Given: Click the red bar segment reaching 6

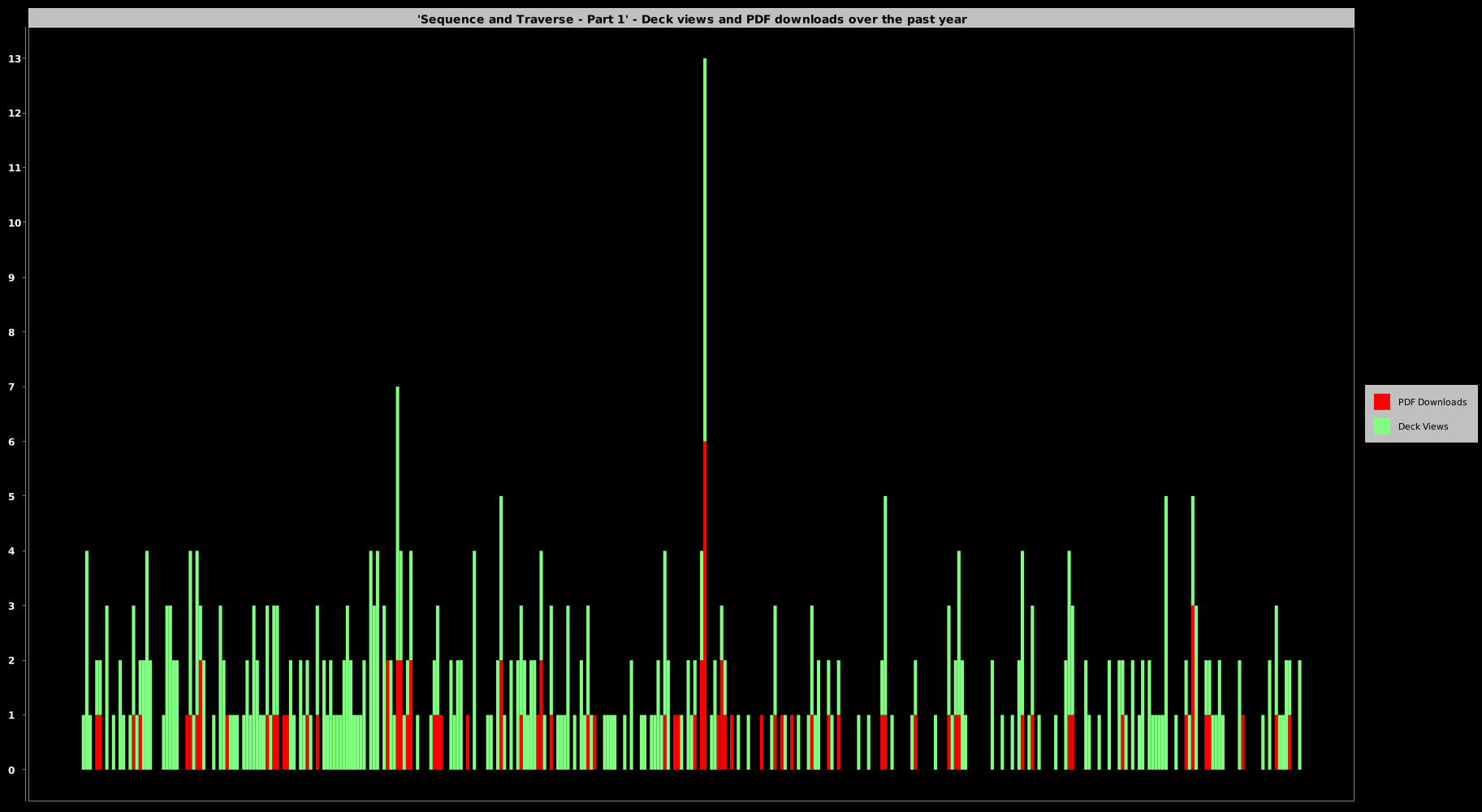Looking at the screenshot, I should coord(705,605).
